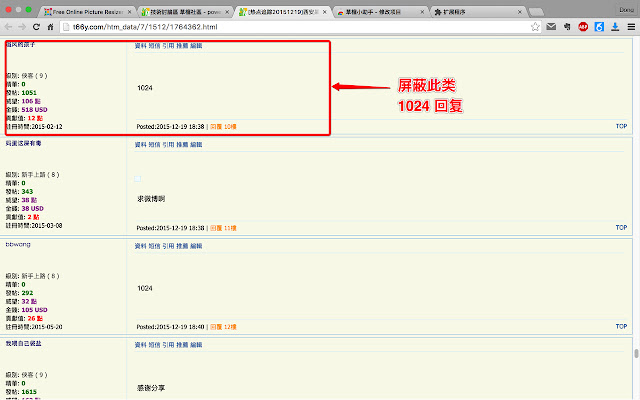Click the 1615 post count in bottom profile
This screenshot has width=640, height=400.
point(29,392)
